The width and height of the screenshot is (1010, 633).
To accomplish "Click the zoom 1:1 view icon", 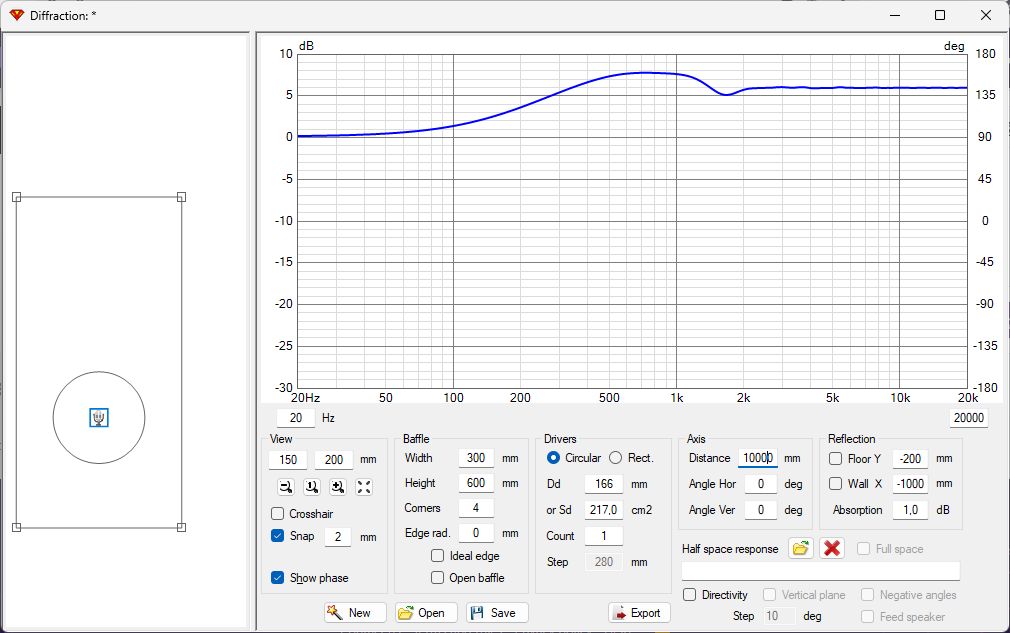I will pos(312,487).
